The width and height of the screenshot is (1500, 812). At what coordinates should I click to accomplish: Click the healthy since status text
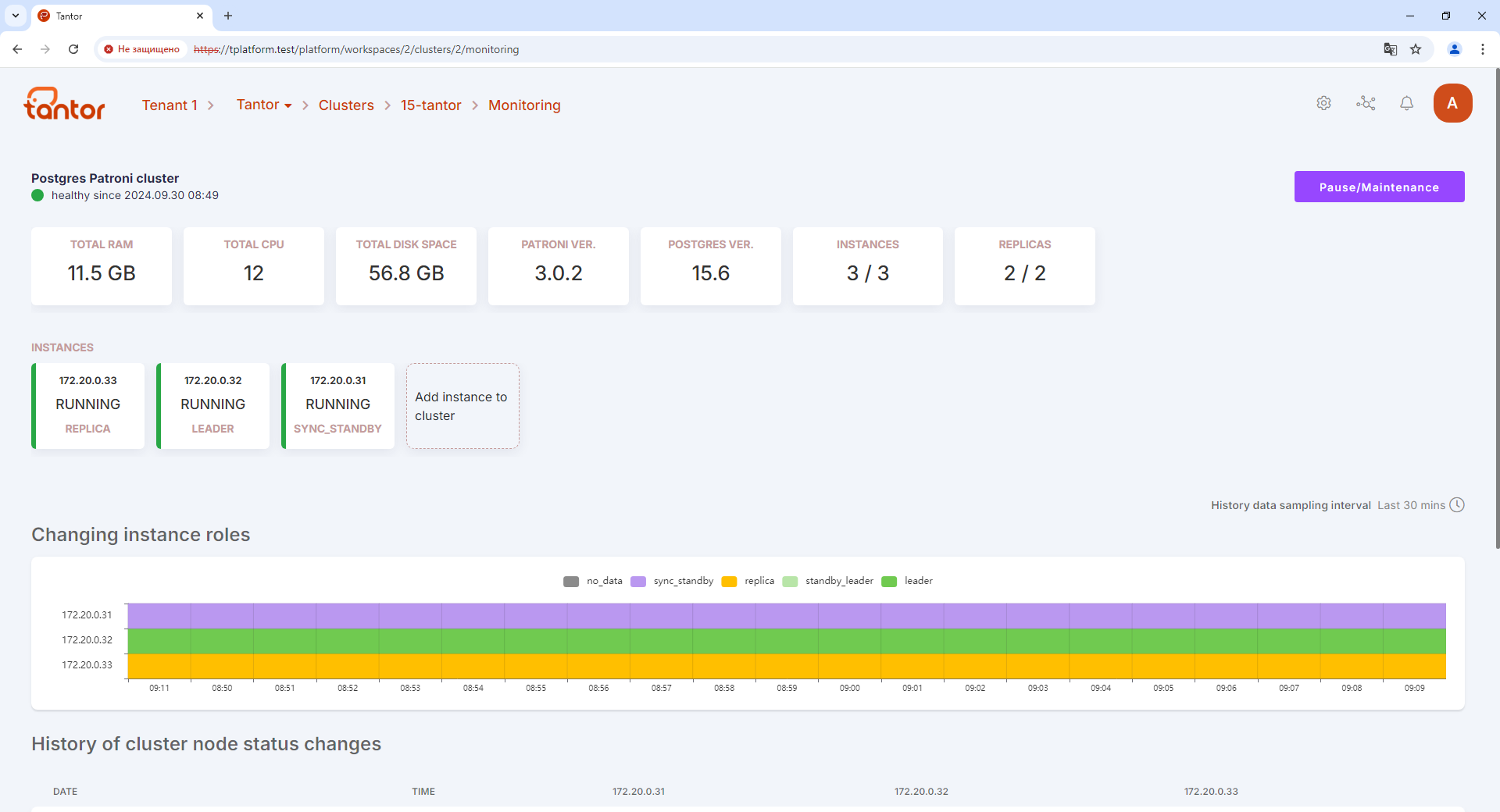(x=135, y=195)
